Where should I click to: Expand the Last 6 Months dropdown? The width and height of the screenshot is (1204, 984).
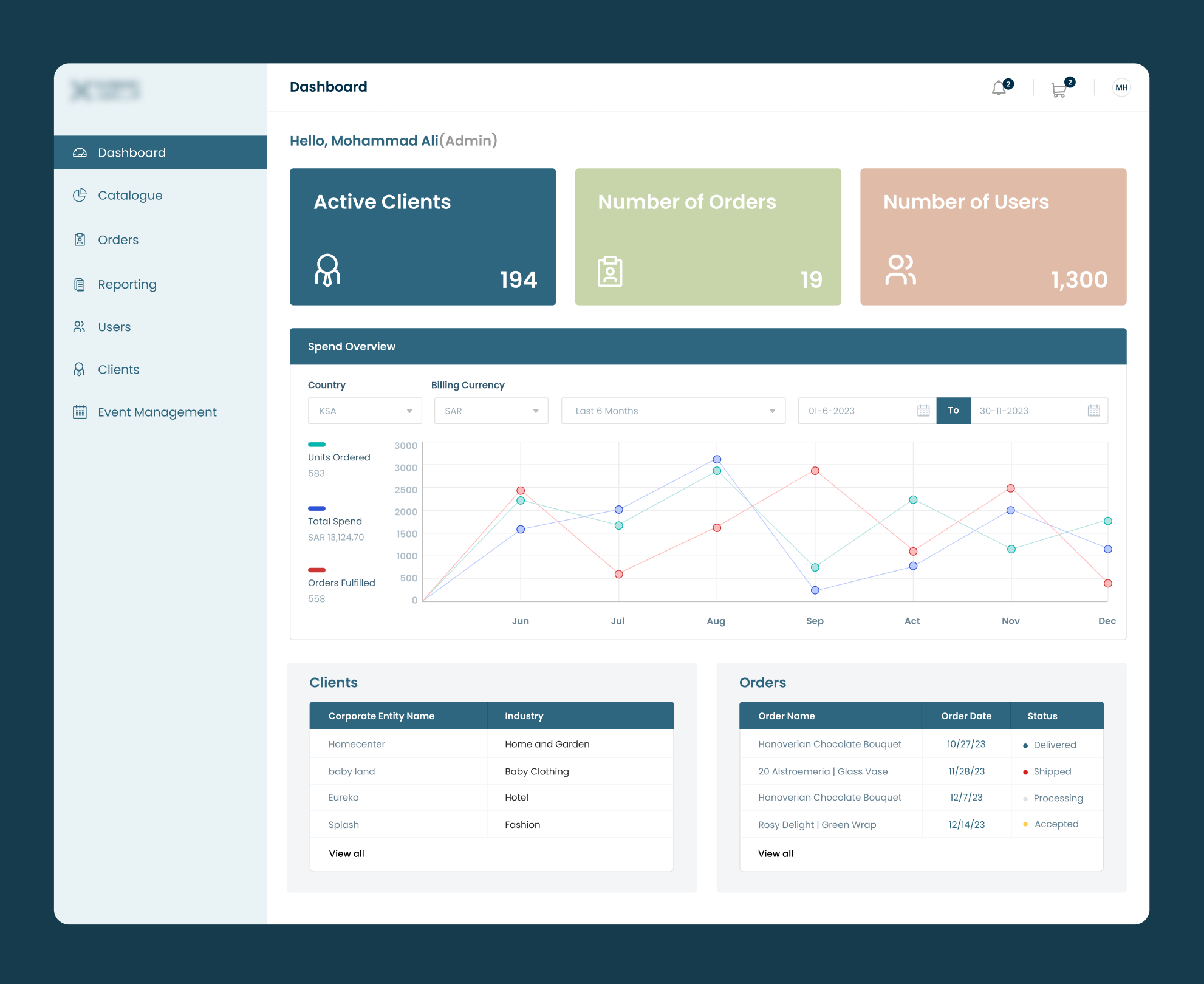point(672,411)
